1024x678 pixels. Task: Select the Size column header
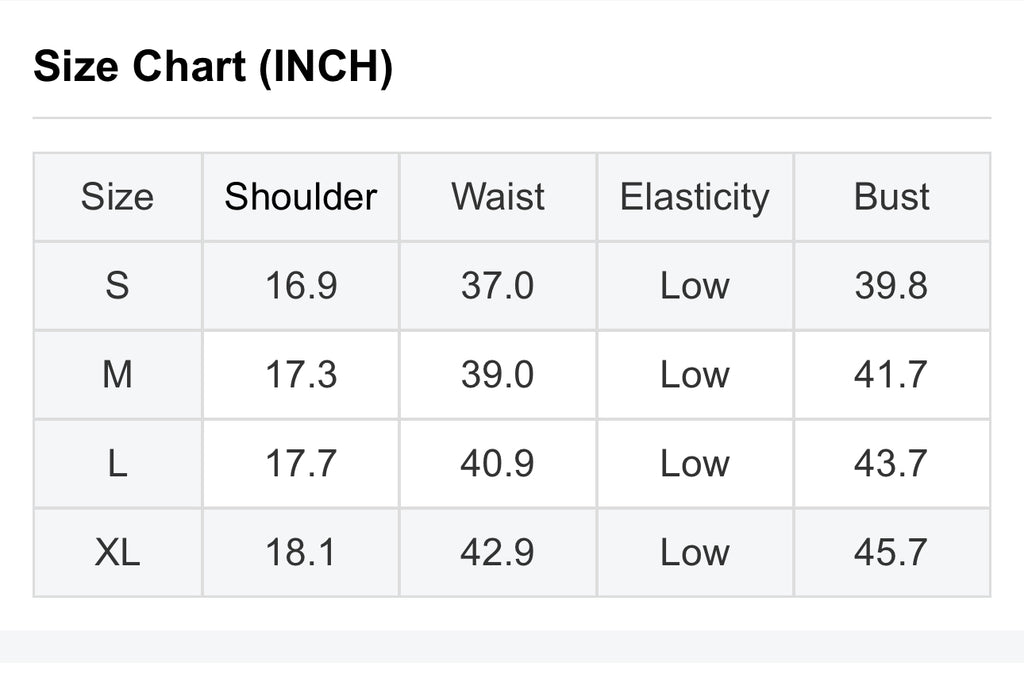(x=117, y=197)
